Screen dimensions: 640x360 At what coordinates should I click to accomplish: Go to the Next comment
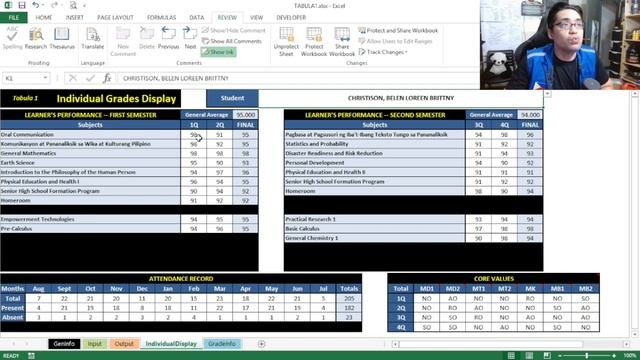(190, 39)
